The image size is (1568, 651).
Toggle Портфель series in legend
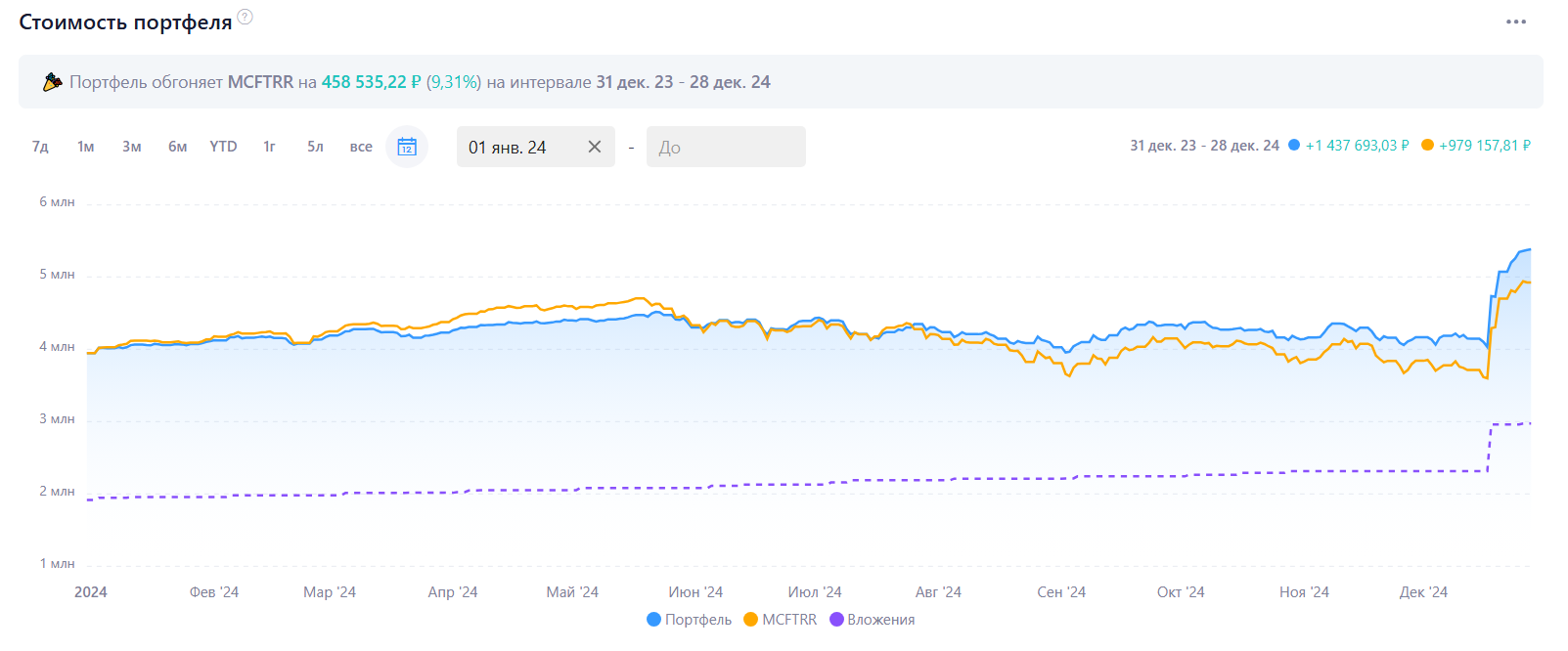coord(690,620)
